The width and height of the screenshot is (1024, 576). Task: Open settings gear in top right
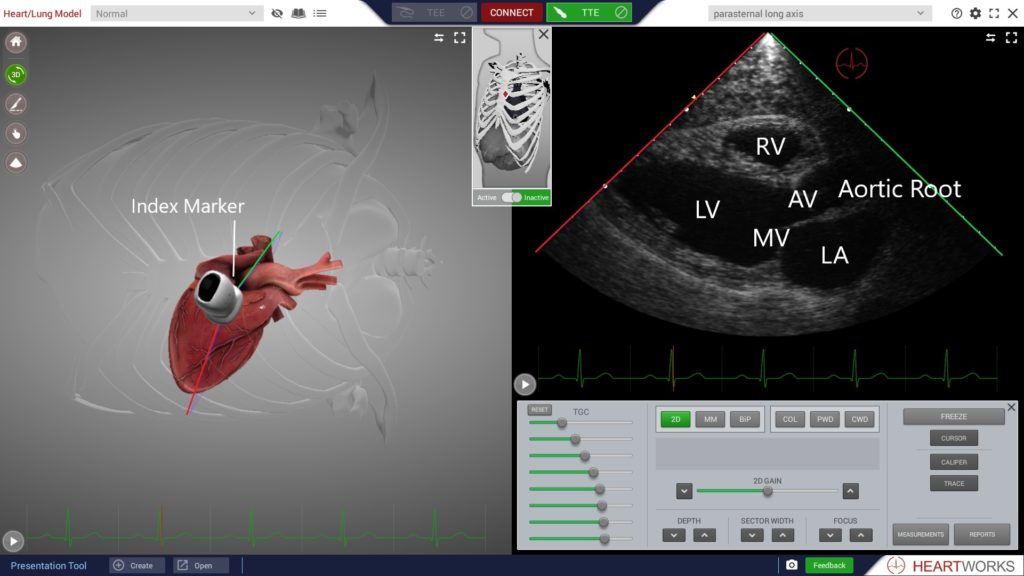pyautogui.click(x=975, y=13)
